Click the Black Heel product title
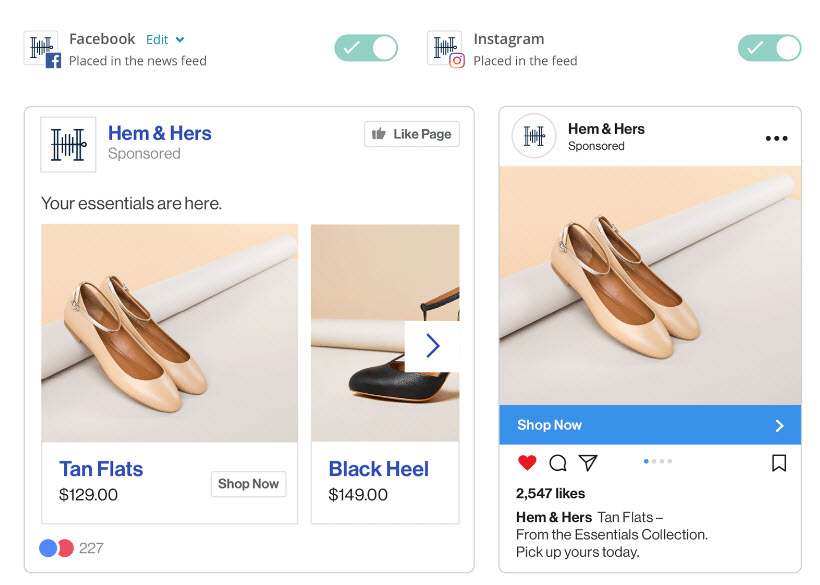The image size is (820, 585). (378, 469)
